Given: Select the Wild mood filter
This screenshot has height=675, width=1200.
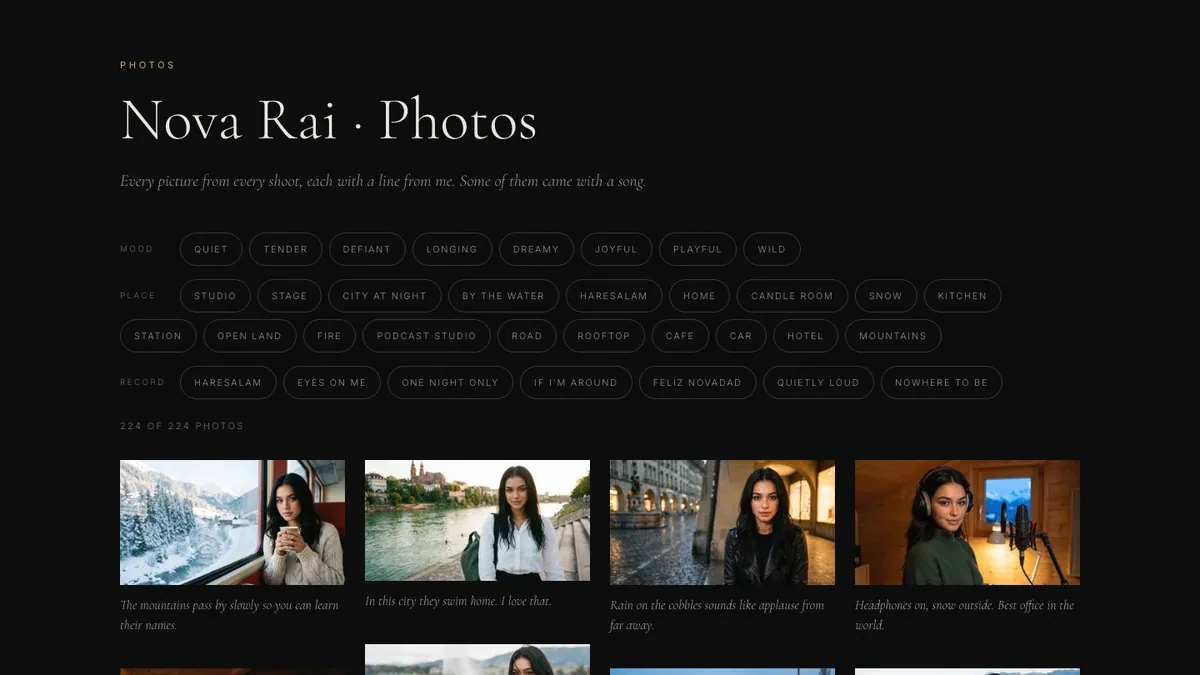Looking at the screenshot, I should [x=772, y=249].
